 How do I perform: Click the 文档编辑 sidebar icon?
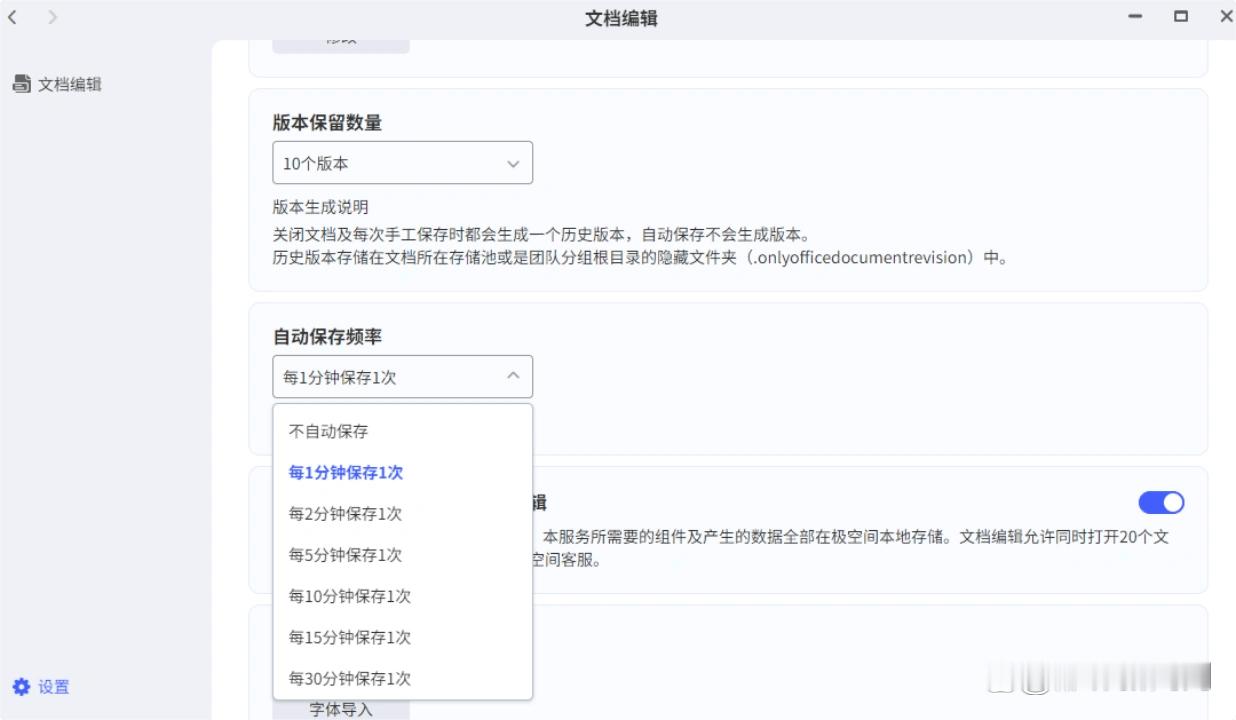pos(22,84)
